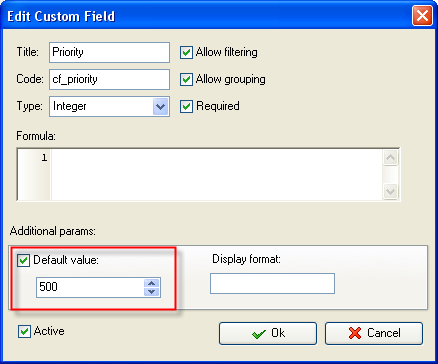Screen dimensions: 438x364
Task: Toggle the Allow grouping checkbox
Action: [x=186, y=80]
